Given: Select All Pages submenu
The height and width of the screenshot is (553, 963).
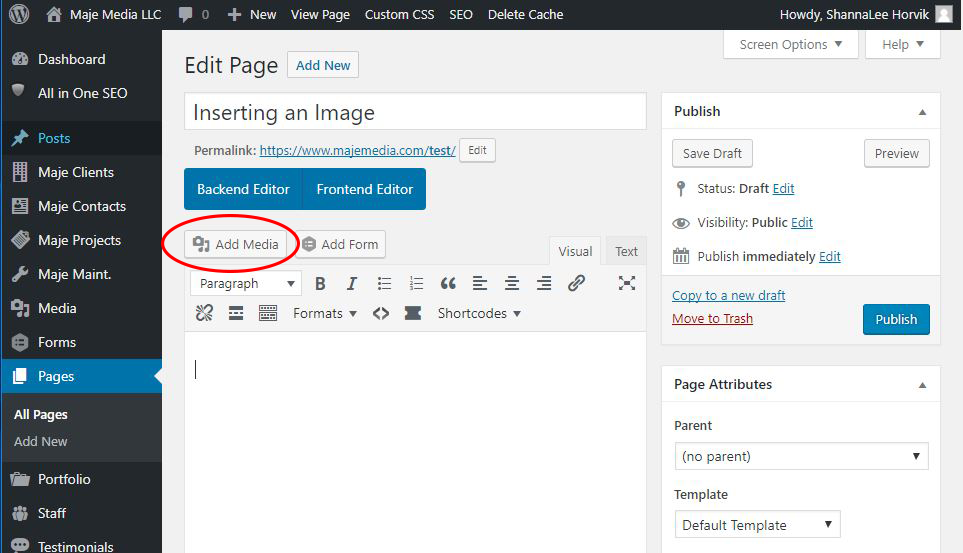Looking at the screenshot, I should pos(41,415).
